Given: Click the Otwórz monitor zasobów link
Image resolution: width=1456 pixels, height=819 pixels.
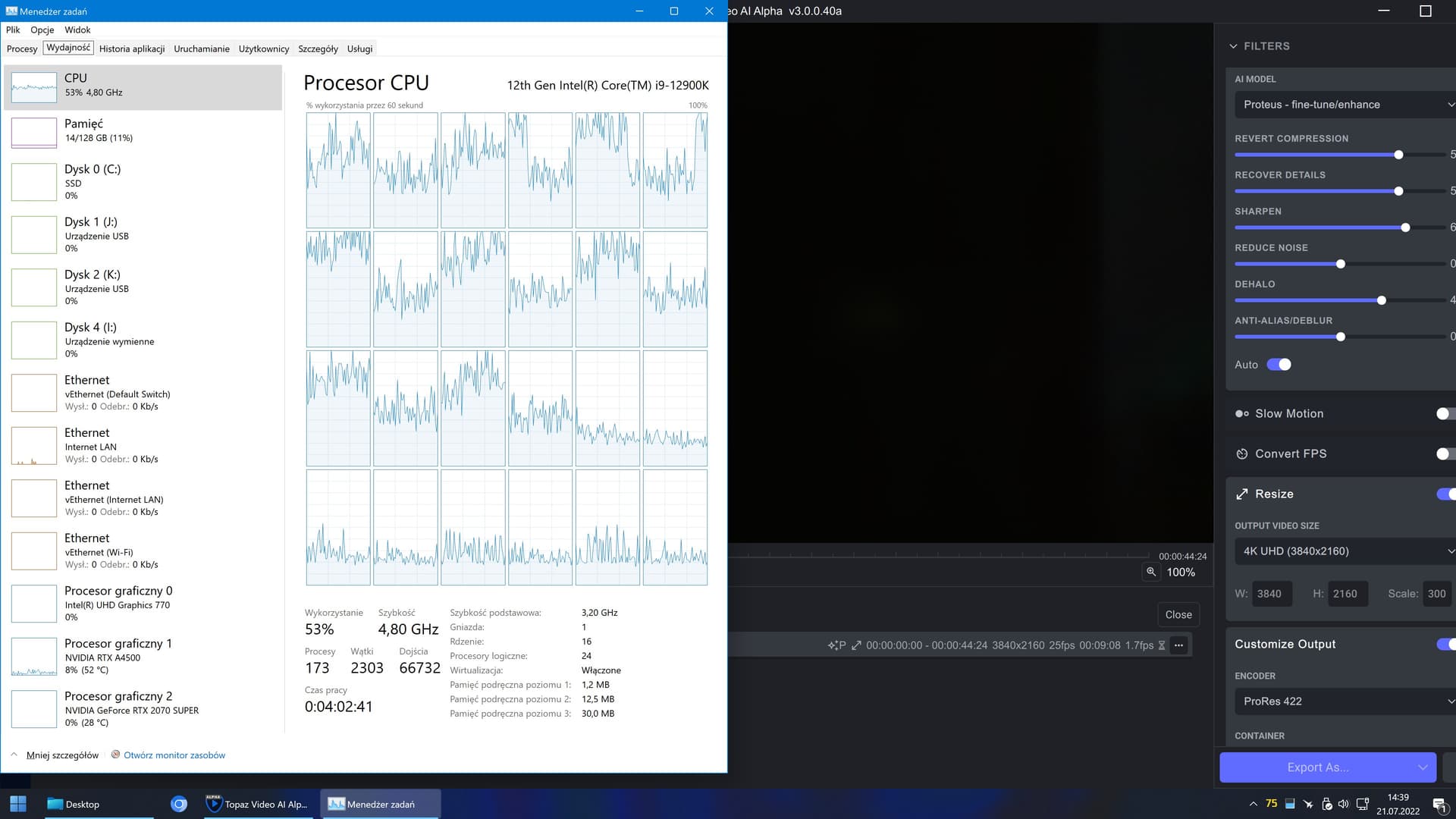Looking at the screenshot, I should (x=174, y=755).
